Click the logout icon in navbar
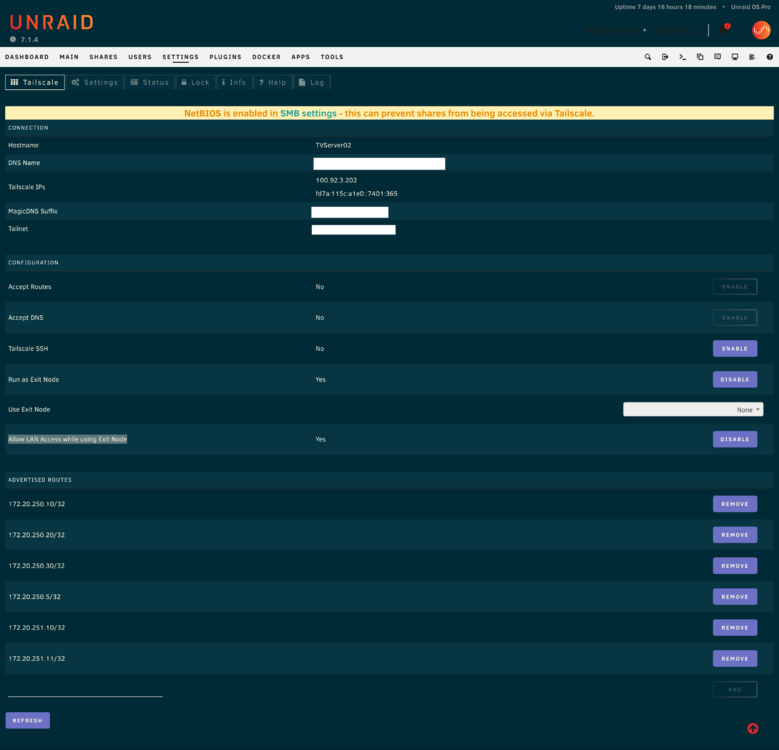 click(665, 57)
